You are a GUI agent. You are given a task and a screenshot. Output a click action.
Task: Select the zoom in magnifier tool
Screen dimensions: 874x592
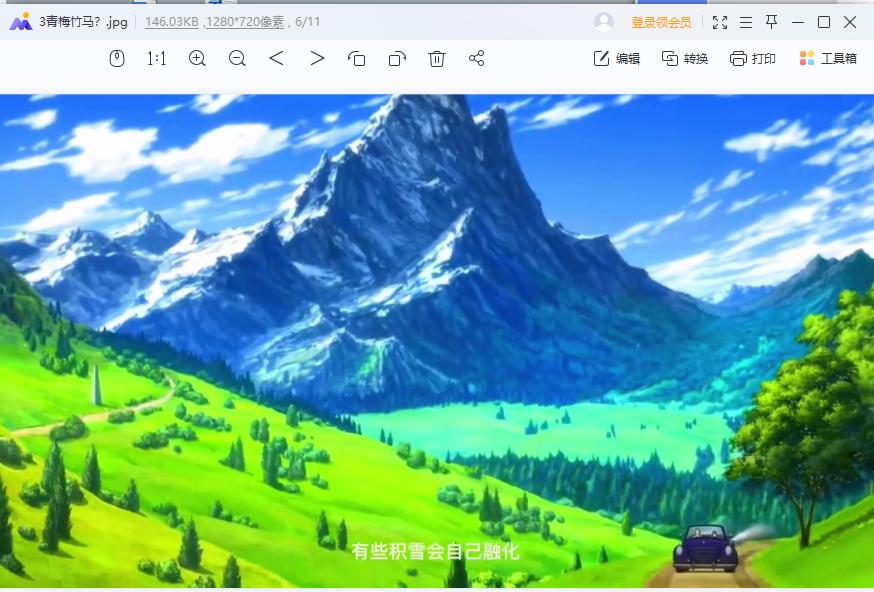[x=197, y=59]
